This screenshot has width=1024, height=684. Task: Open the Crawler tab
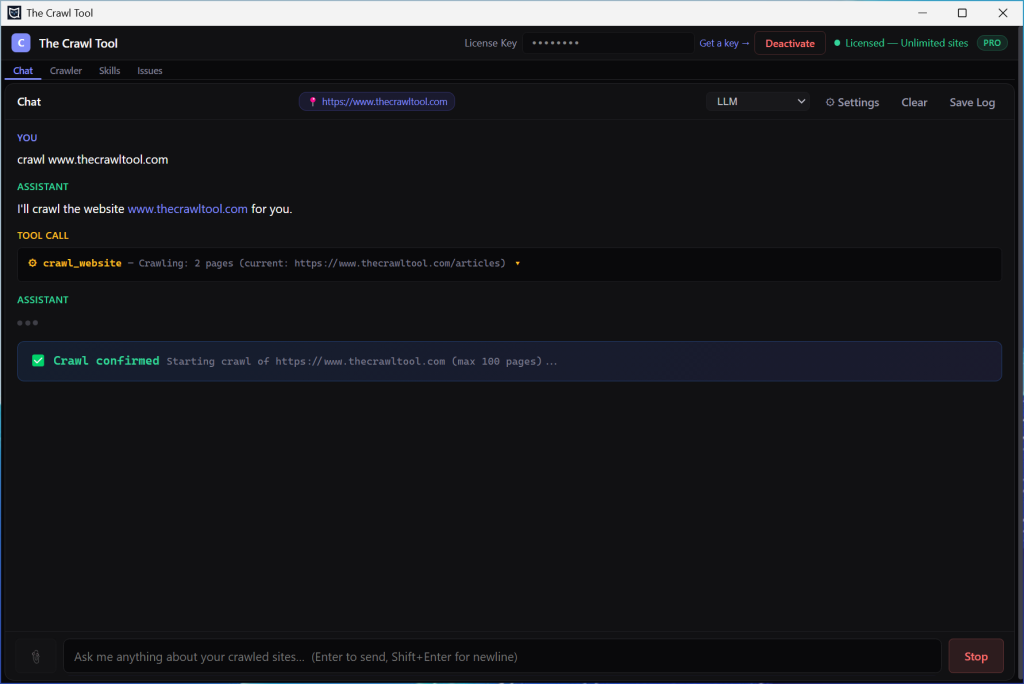66,71
